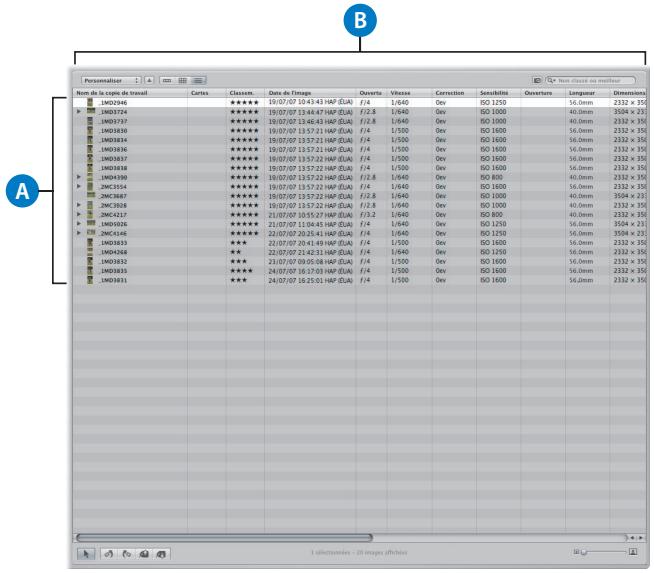Click the large thumbnail size icon
This screenshot has width=654, height=573.
633,552
